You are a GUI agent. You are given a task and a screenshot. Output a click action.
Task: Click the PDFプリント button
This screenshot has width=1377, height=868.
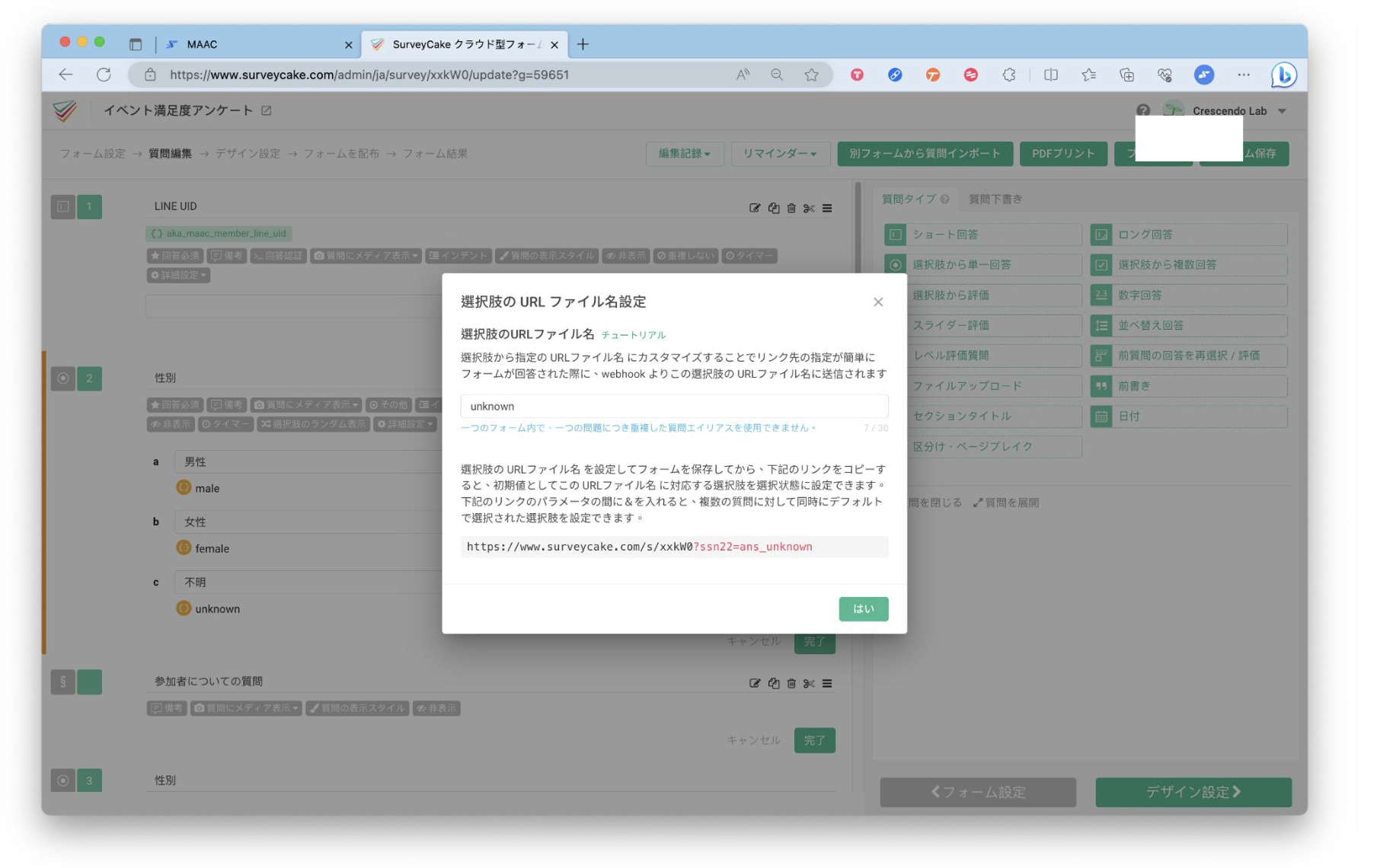tap(1063, 154)
